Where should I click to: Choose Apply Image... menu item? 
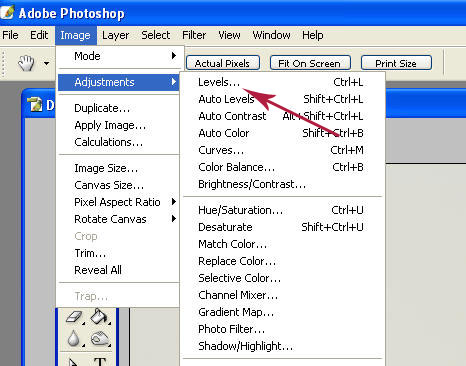coord(119,125)
